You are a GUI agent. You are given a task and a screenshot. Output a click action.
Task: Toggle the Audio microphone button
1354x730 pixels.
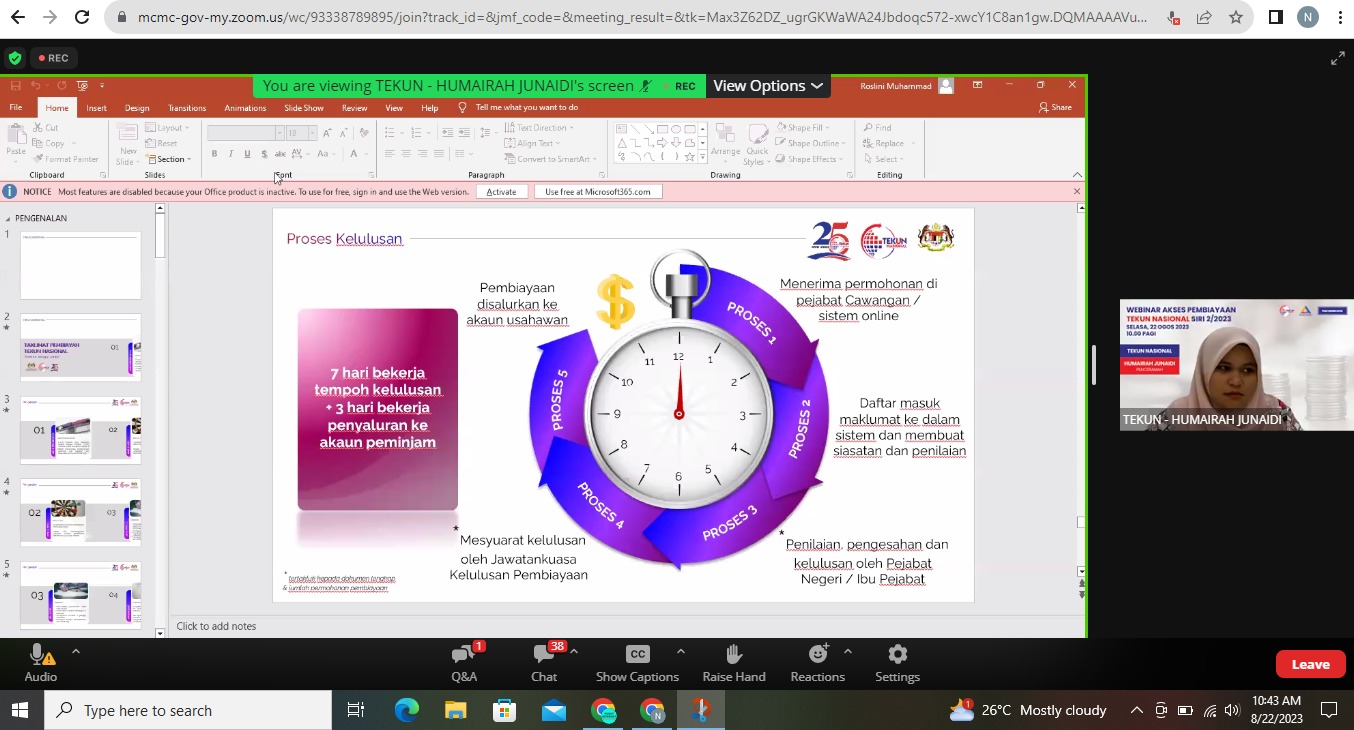pos(40,663)
